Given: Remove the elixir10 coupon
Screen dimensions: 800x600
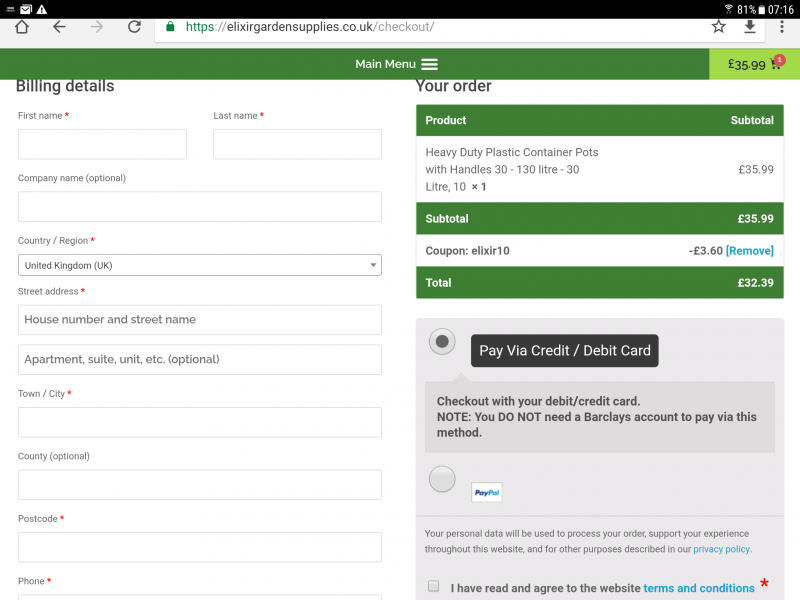Looking at the screenshot, I should pos(749,251).
